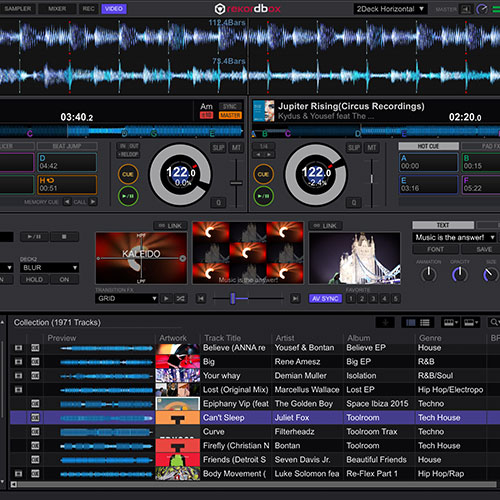The width and height of the screenshot is (500, 500).
Task: Click the Jupiter Rising album artwork
Action: 263,111
